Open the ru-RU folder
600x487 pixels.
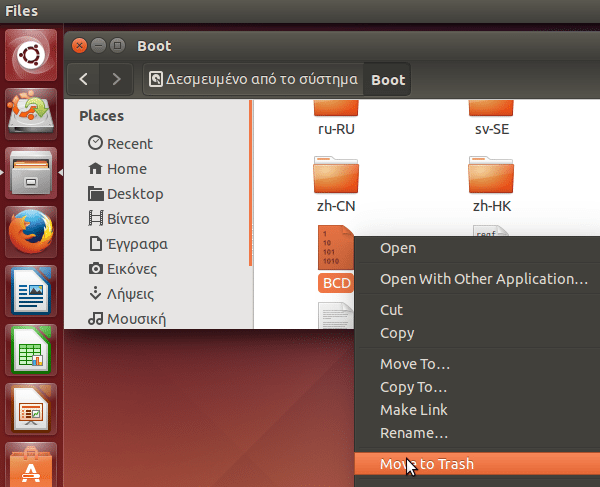[337, 117]
